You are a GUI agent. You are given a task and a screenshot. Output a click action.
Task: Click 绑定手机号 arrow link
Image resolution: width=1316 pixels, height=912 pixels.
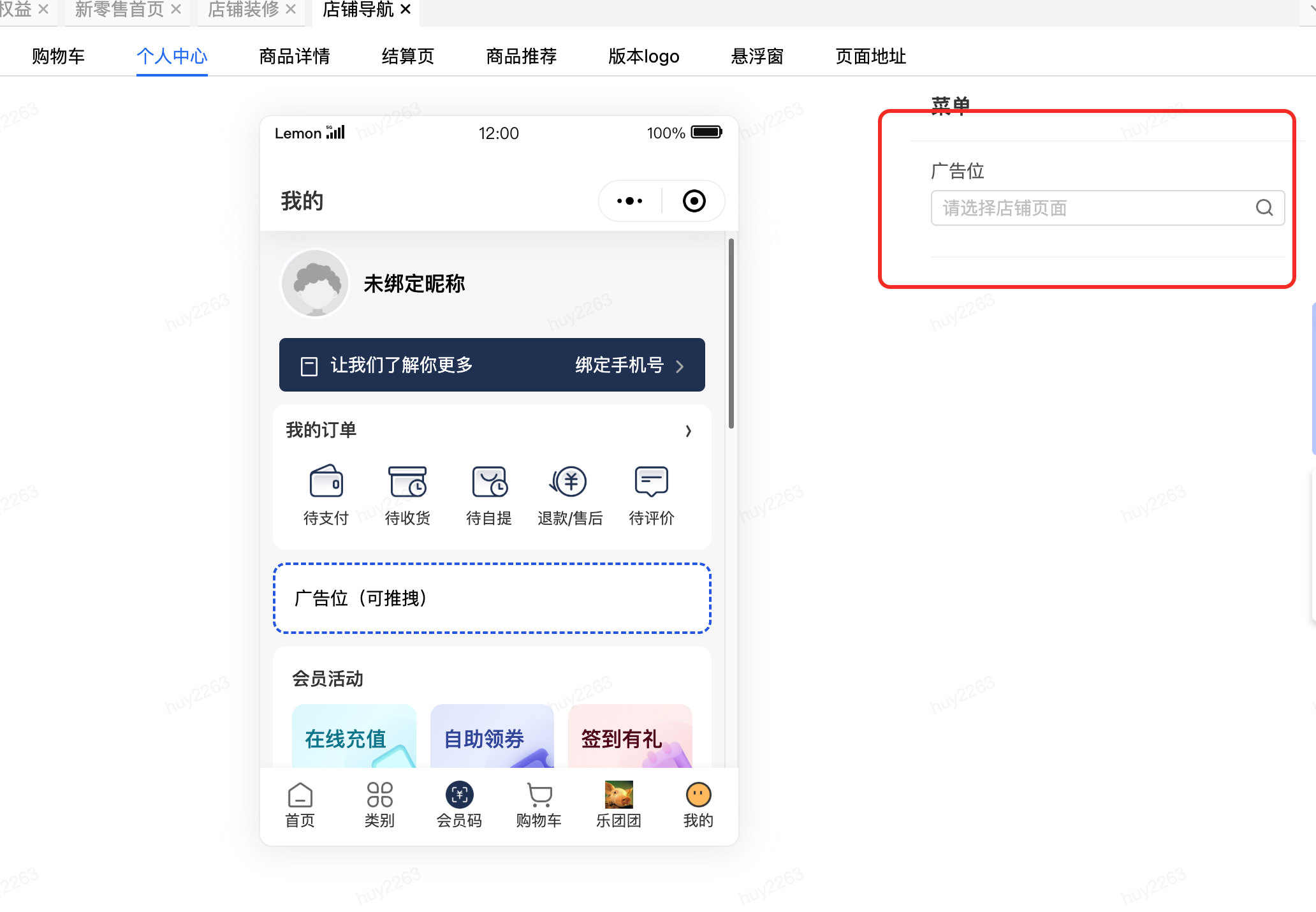pyautogui.click(x=629, y=365)
